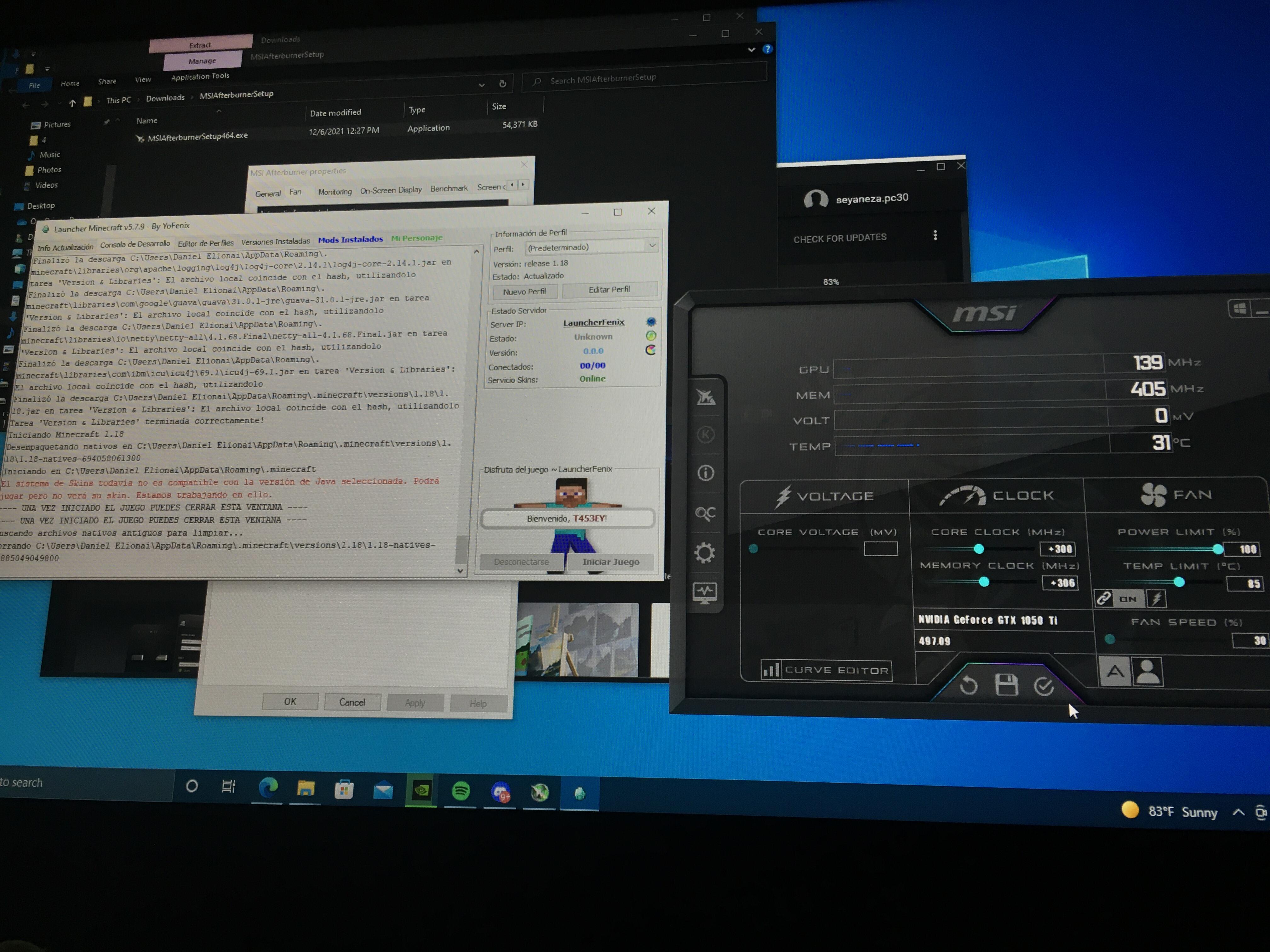Open the hardware monitor icon in Afterburner
Viewport: 1270px width, 952px height.
click(705, 593)
